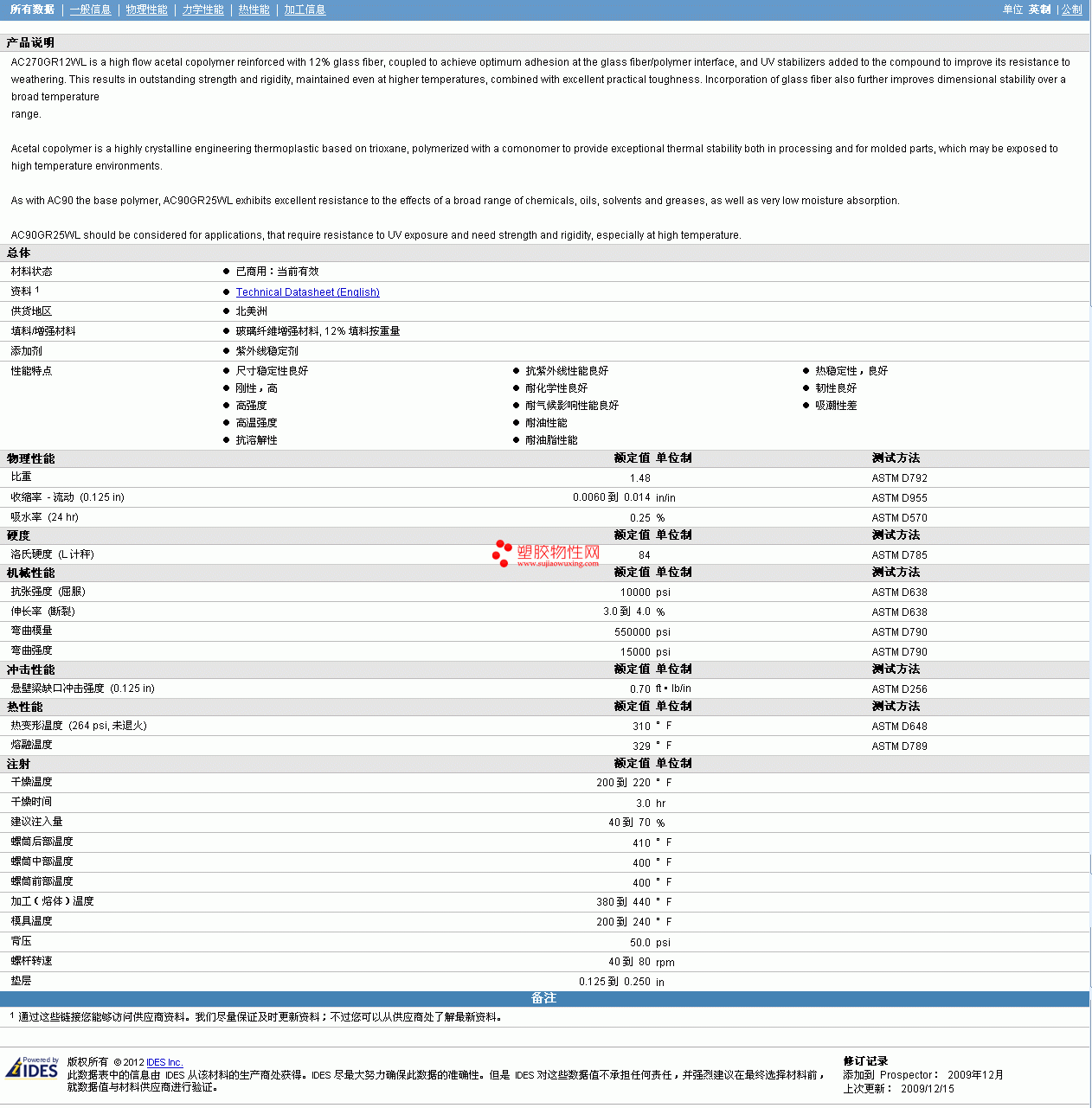Click 添加剂 value 紫外线稳定剂

pyautogui.click(x=267, y=351)
